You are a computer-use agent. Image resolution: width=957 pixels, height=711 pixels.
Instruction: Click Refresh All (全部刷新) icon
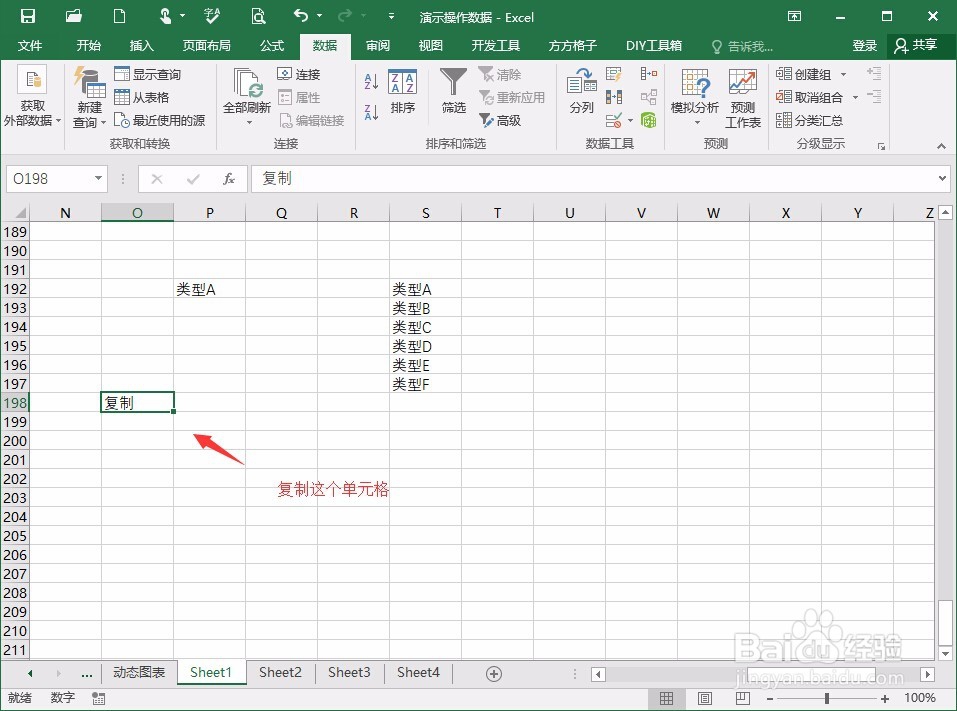click(x=247, y=96)
